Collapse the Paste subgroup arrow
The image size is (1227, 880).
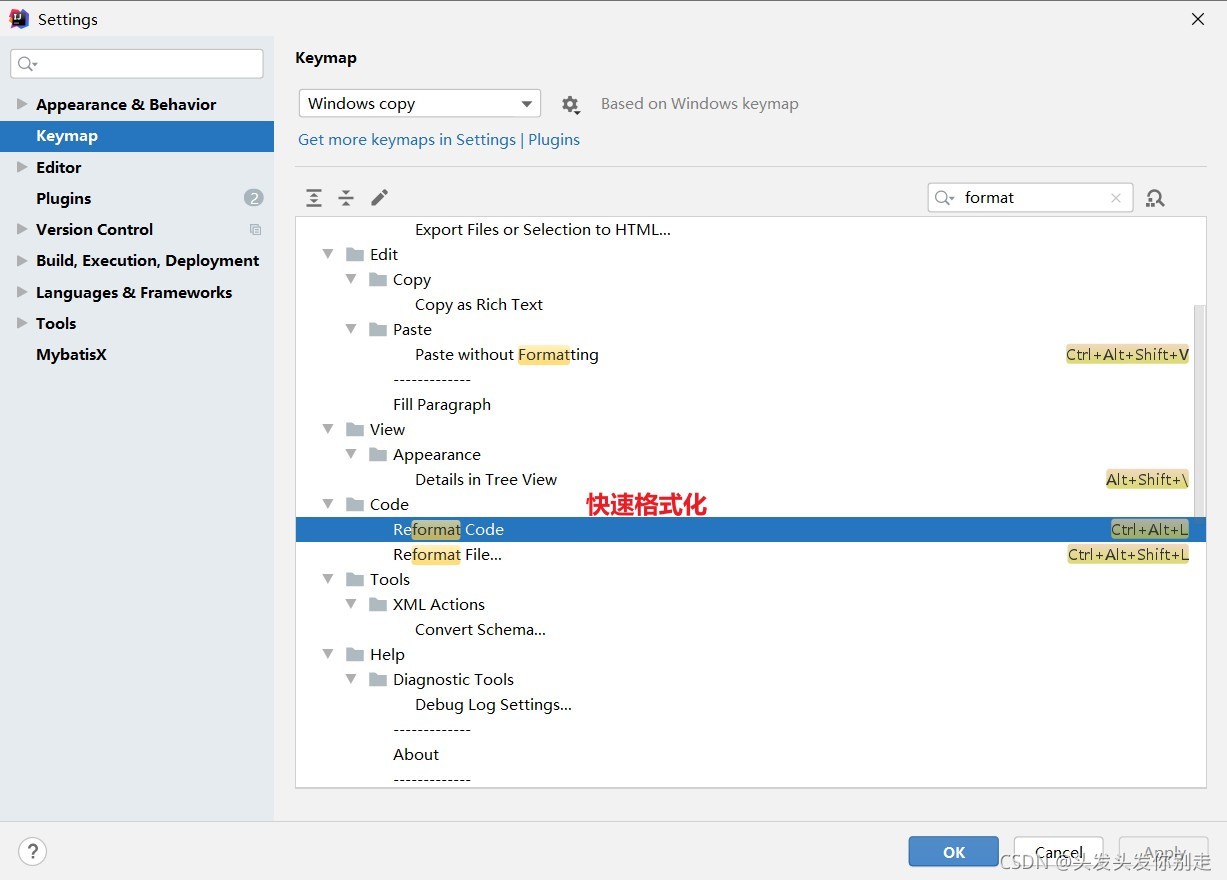tap(351, 329)
